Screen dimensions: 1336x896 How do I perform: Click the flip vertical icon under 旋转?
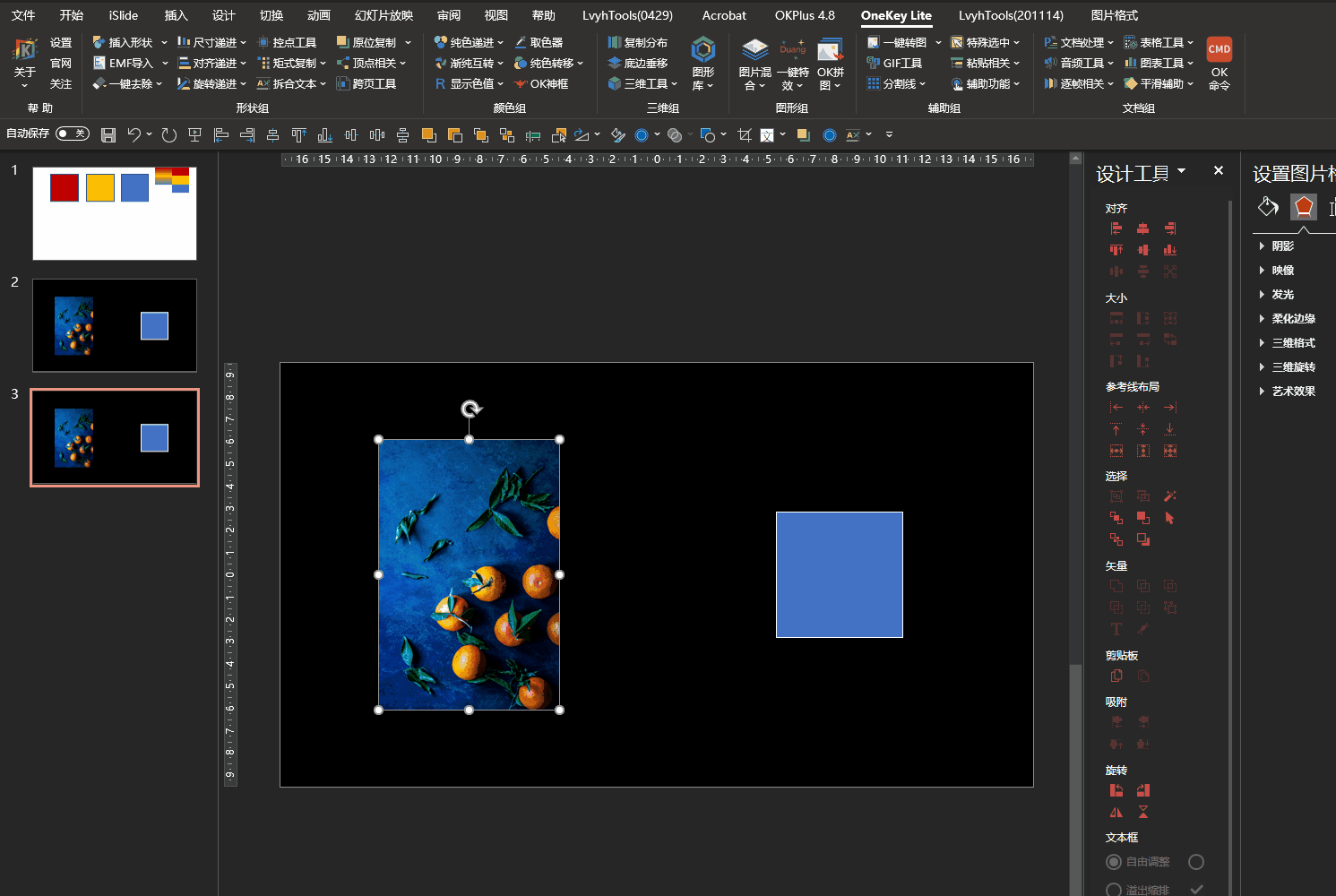pyautogui.click(x=1143, y=812)
